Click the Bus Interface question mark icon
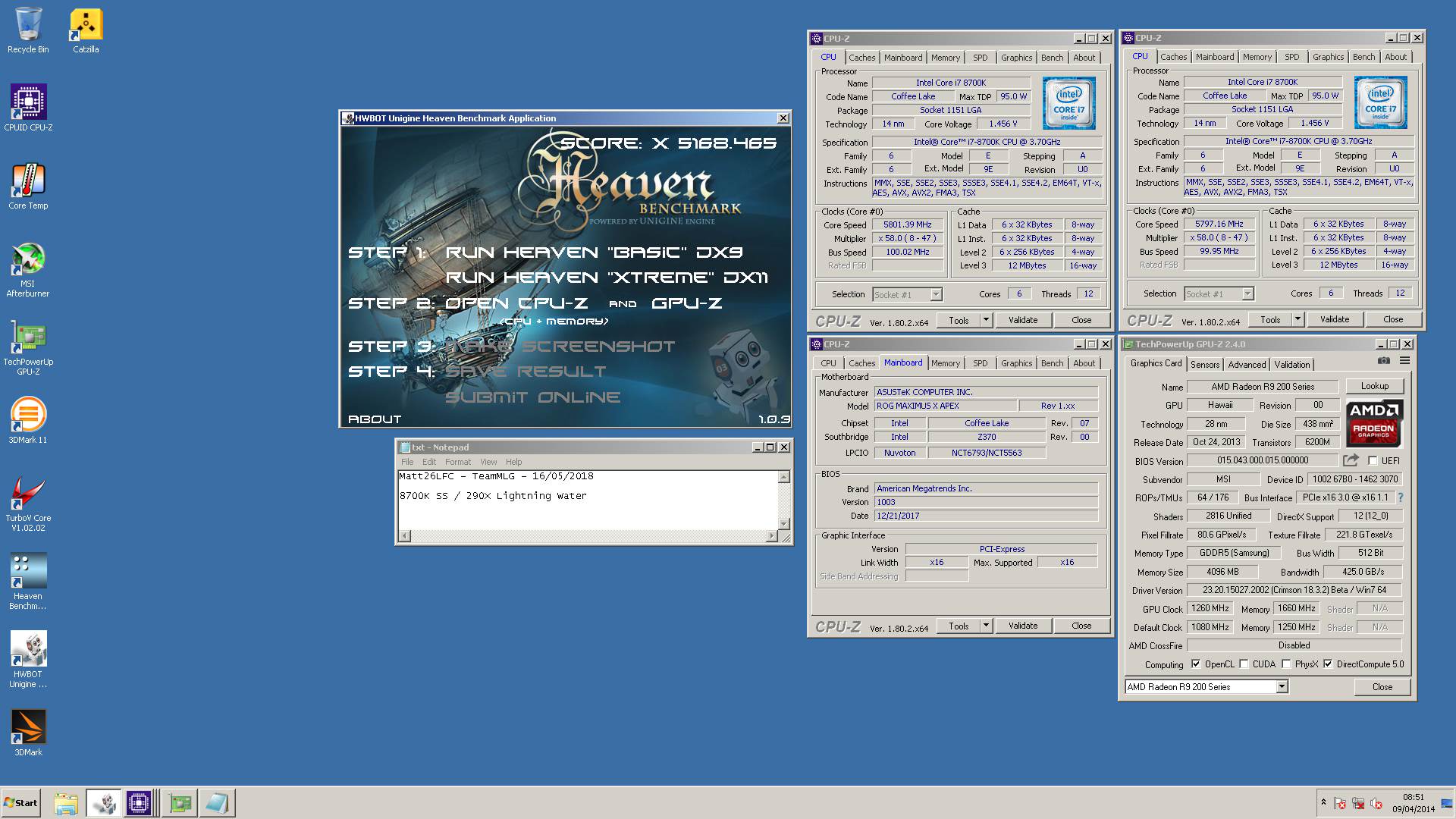Image resolution: width=1456 pixels, height=819 pixels. coord(1400,498)
